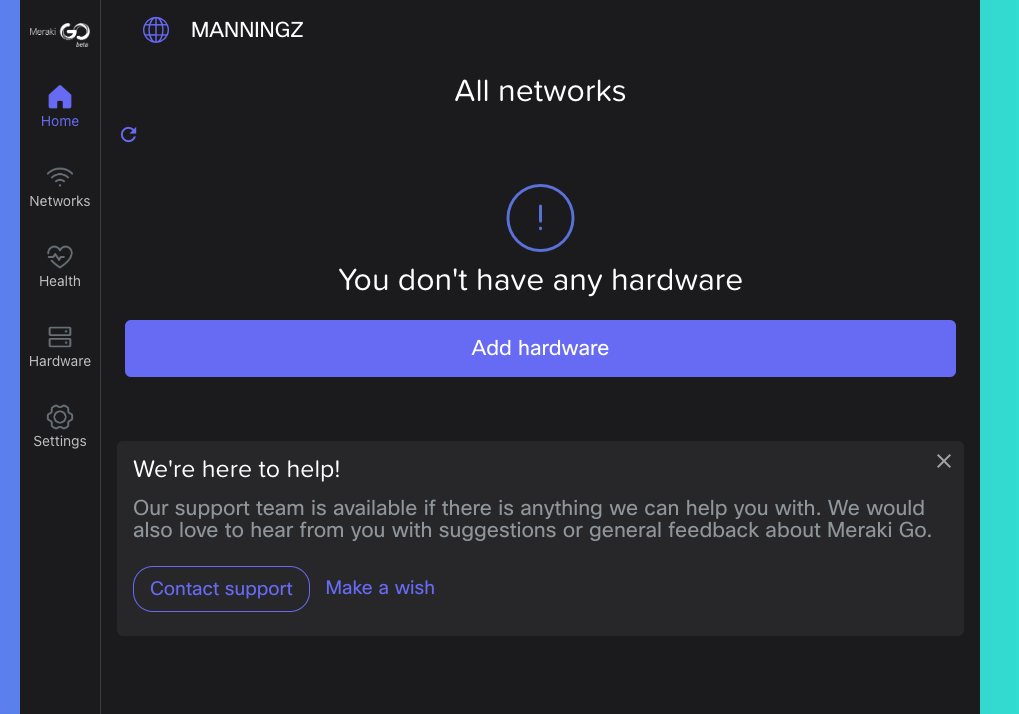The width and height of the screenshot is (1019, 714).
Task: Follow the Make a wish link
Action: pyautogui.click(x=380, y=588)
